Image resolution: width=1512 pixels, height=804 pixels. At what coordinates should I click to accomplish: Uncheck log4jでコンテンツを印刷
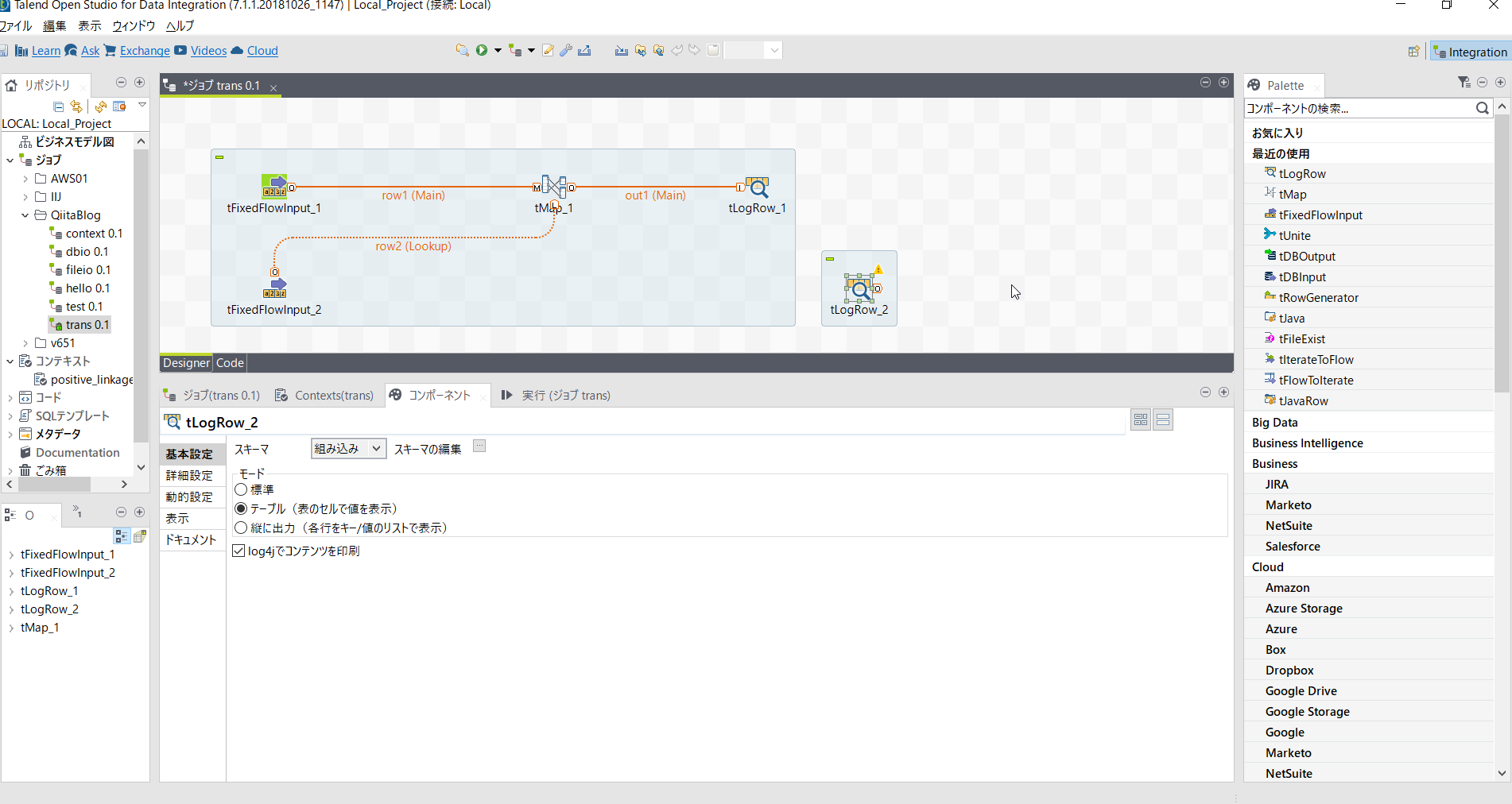[x=238, y=551]
